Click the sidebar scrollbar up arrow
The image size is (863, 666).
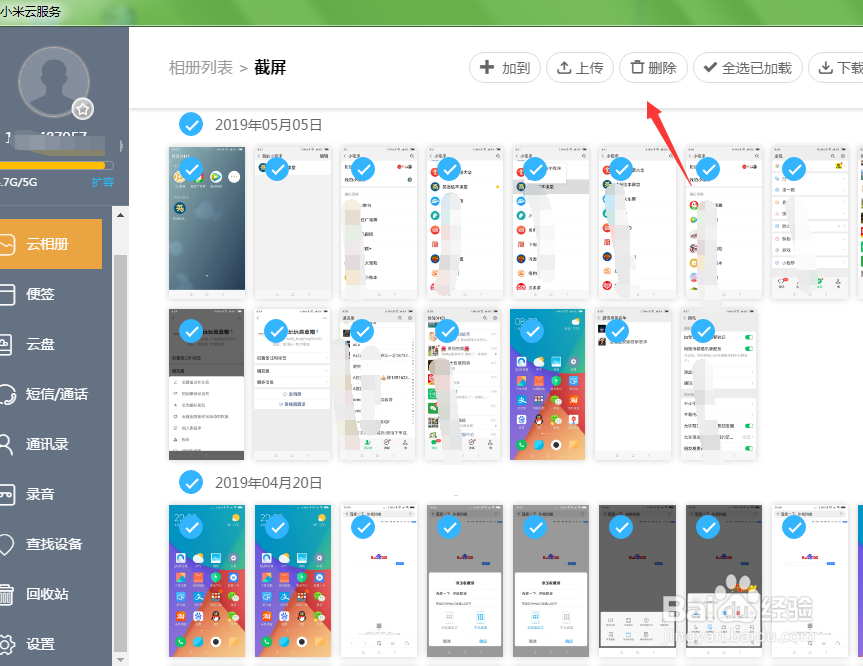click(x=121, y=215)
